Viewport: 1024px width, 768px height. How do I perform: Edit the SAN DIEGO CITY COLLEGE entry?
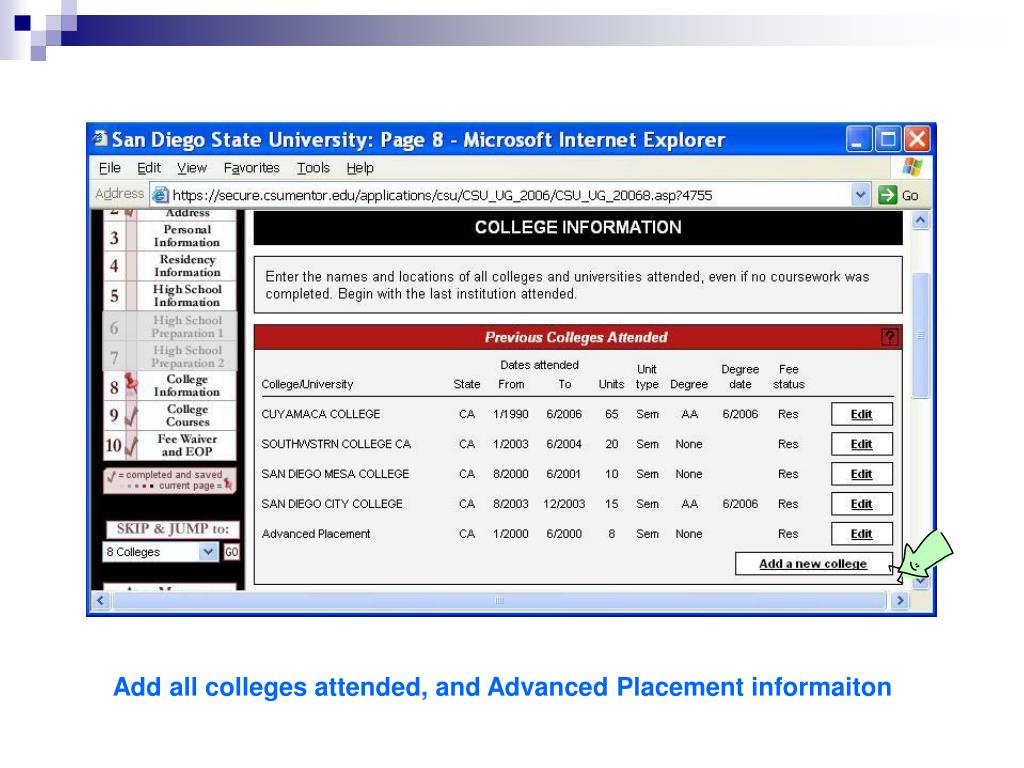click(x=861, y=504)
